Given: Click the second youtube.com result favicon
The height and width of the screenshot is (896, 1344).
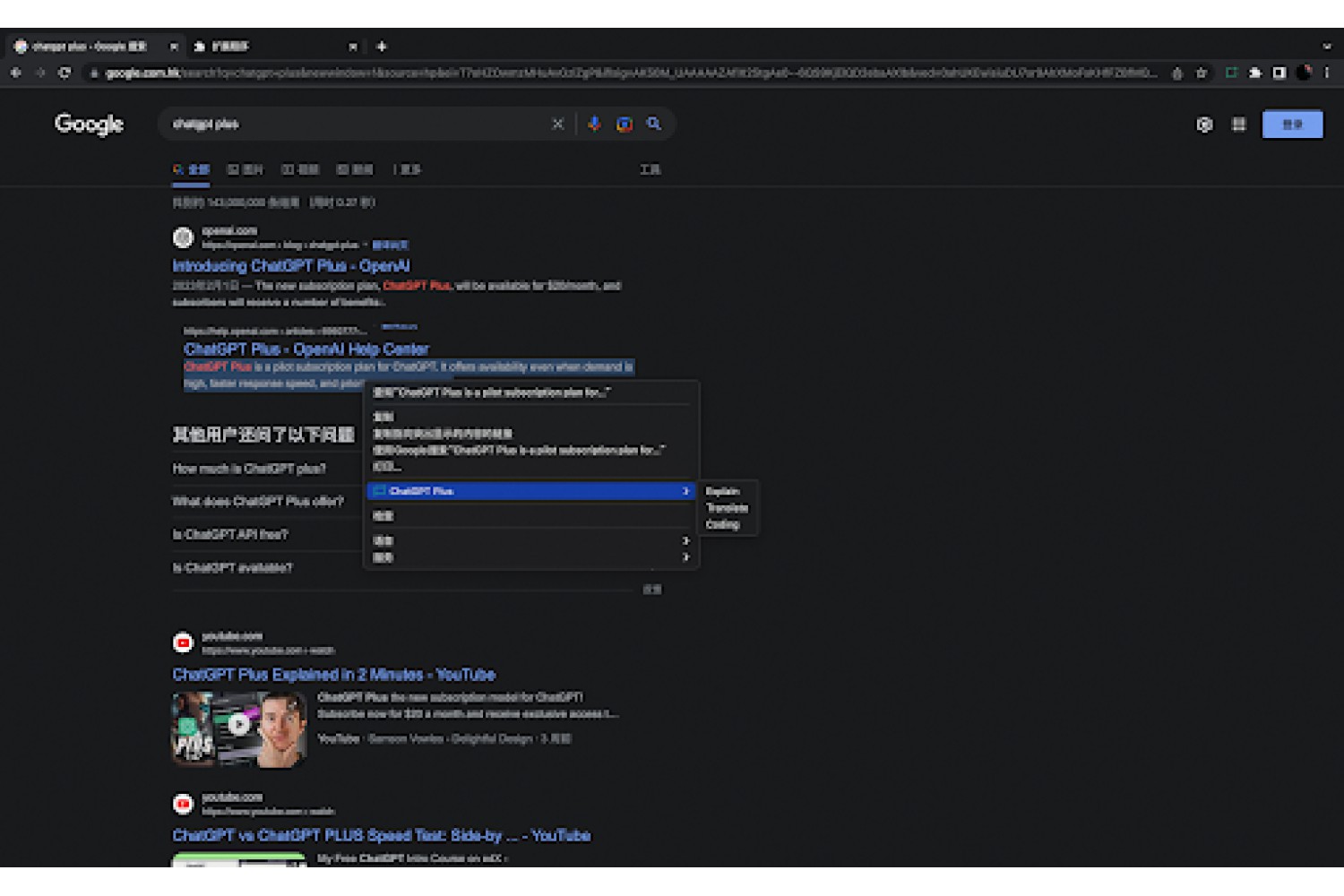Looking at the screenshot, I should [x=183, y=804].
